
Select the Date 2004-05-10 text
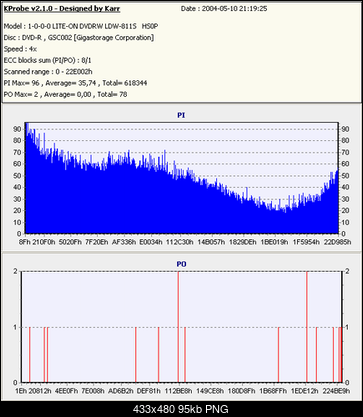[x=224, y=9]
